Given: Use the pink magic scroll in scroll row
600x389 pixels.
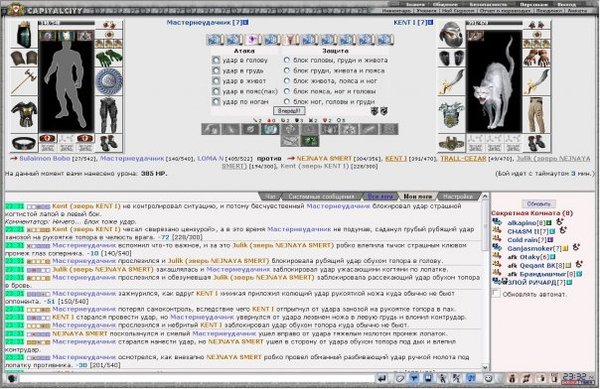Looking at the screenshot, I should click(253, 39).
